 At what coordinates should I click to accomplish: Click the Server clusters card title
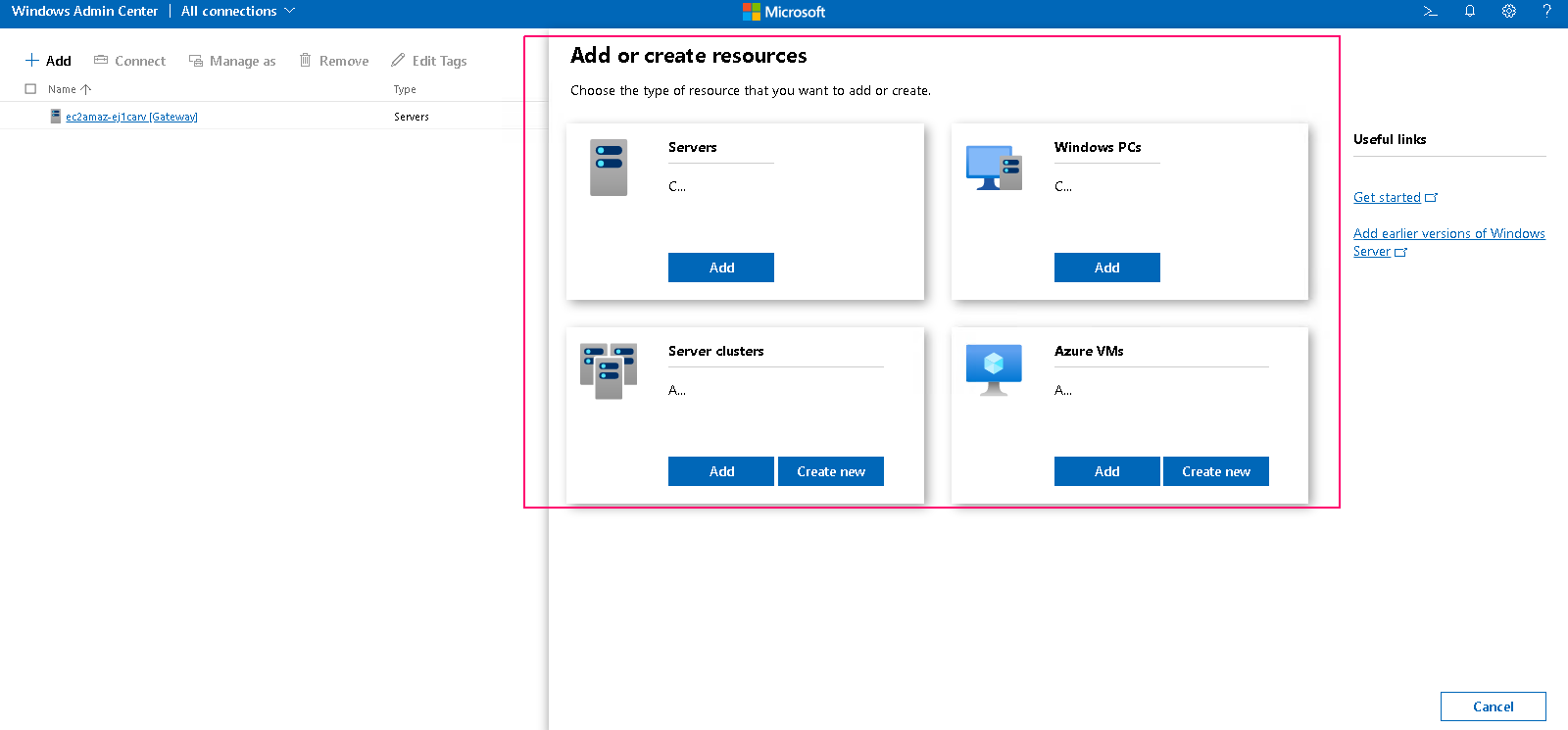(x=716, y=351)
